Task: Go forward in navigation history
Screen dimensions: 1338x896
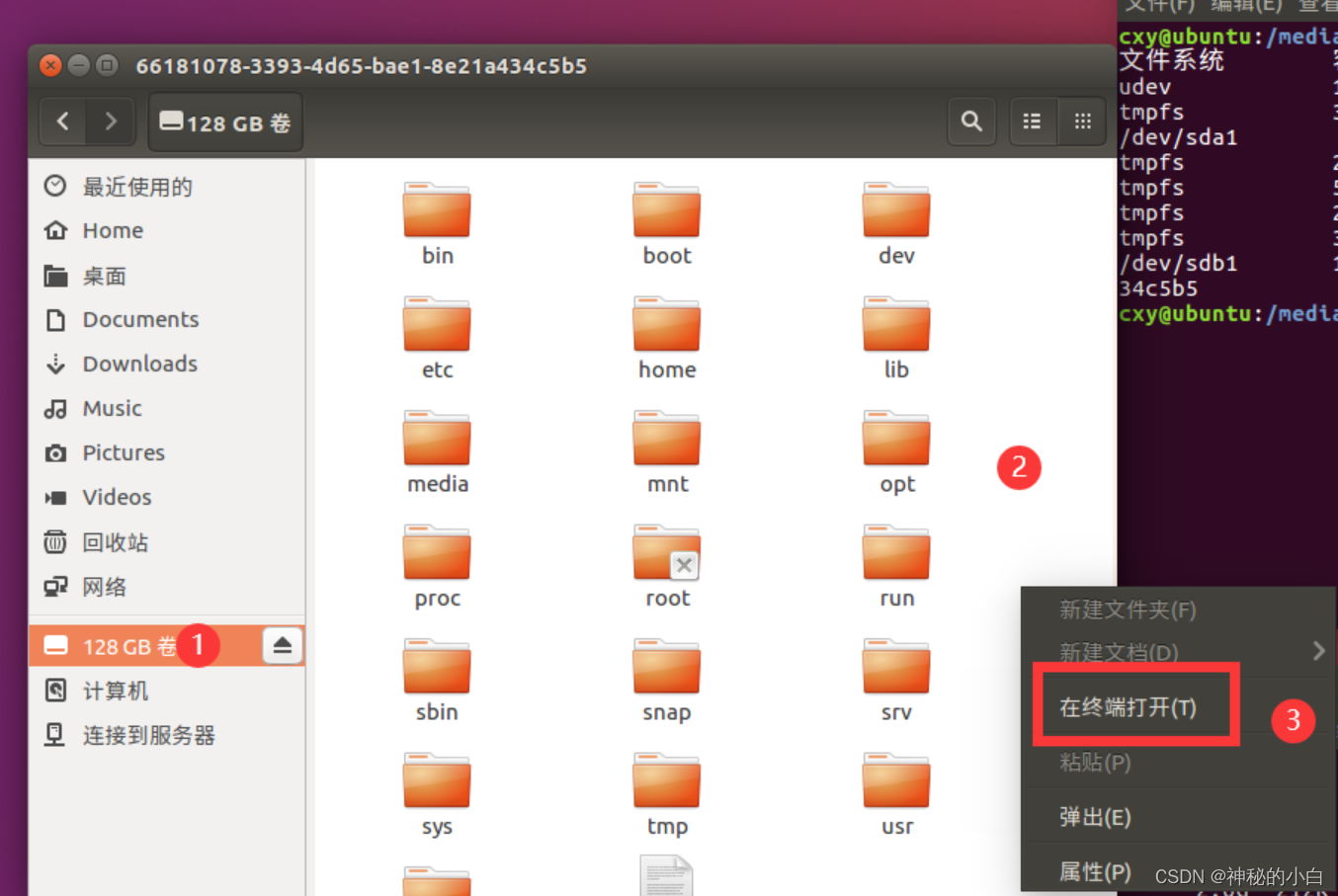Action: pyautogui.click(x=111, y=122)
